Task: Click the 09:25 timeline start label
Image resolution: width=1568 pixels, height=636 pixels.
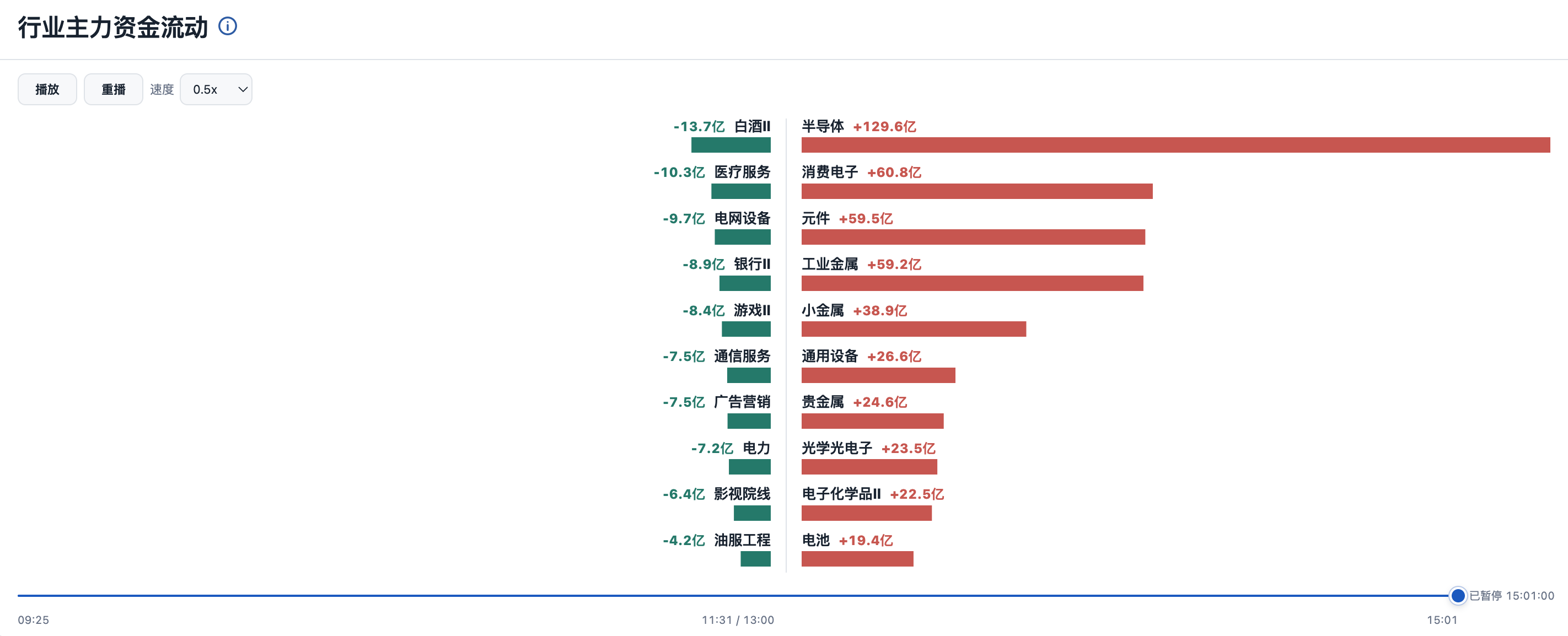Action: tap(34, 619)
